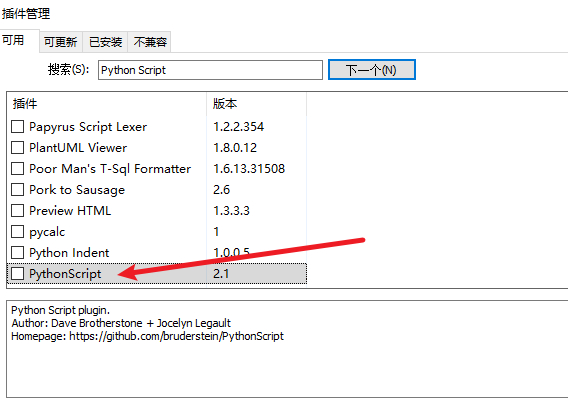Tick the Python Indent checkbox
The image size is (568, 398).
[x=17, y=253]
